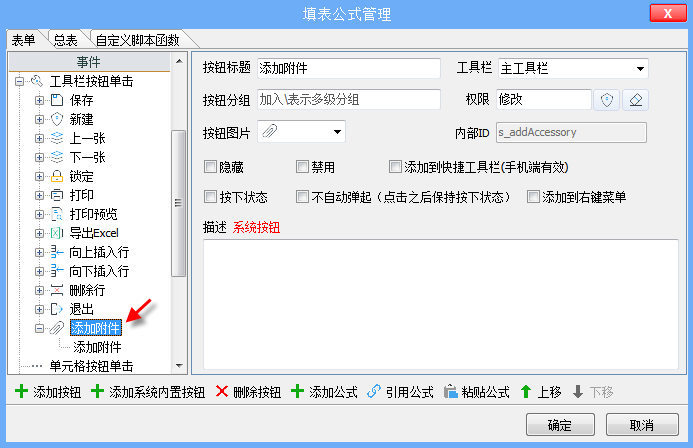Viewport: 693px width, 448px height.
Task: Click the 上一张 layers icon
Action: [57, 138]
